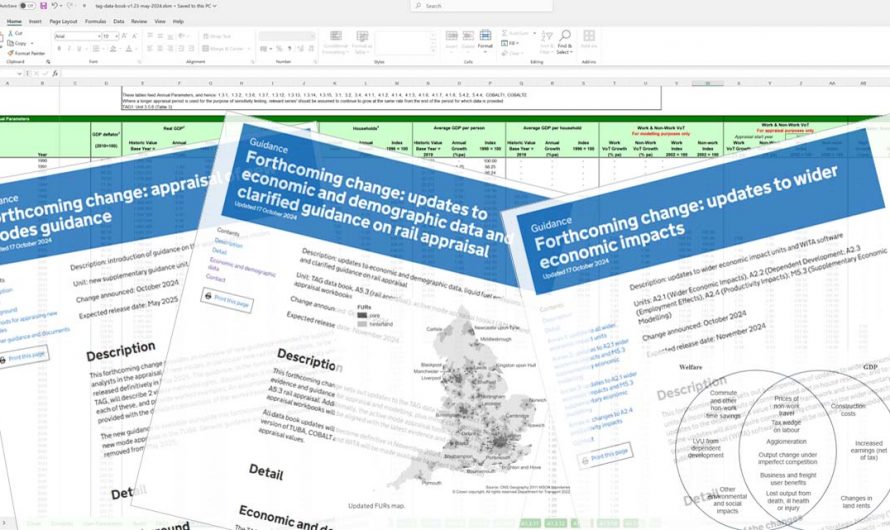890x530 pixels.
Task: Switch to the Data ribbon tab
Action: click(x=119, y=22)
